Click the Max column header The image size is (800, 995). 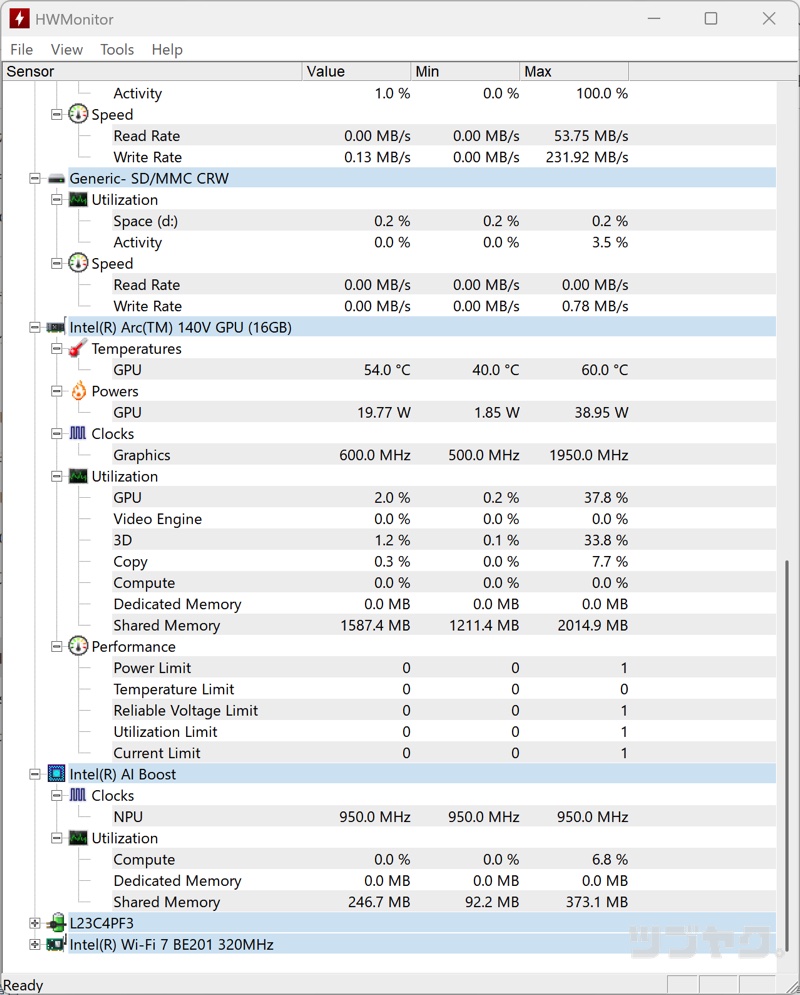(x=573, y=71)
